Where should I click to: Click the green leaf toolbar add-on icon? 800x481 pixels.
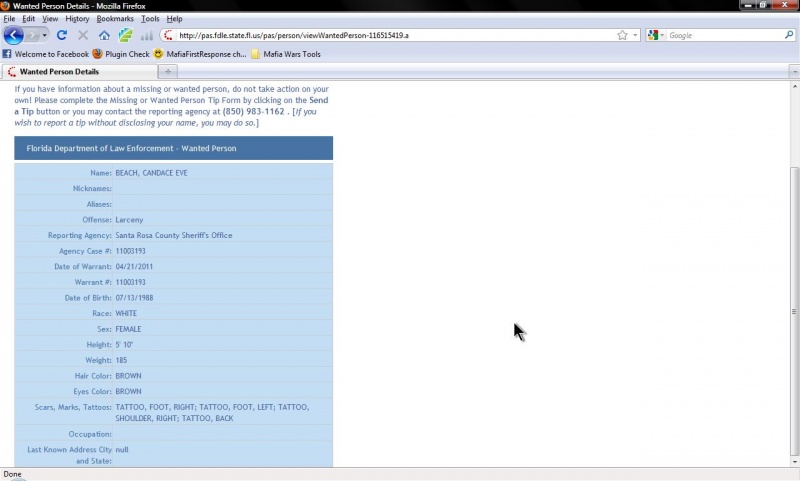tap(126, 35)
